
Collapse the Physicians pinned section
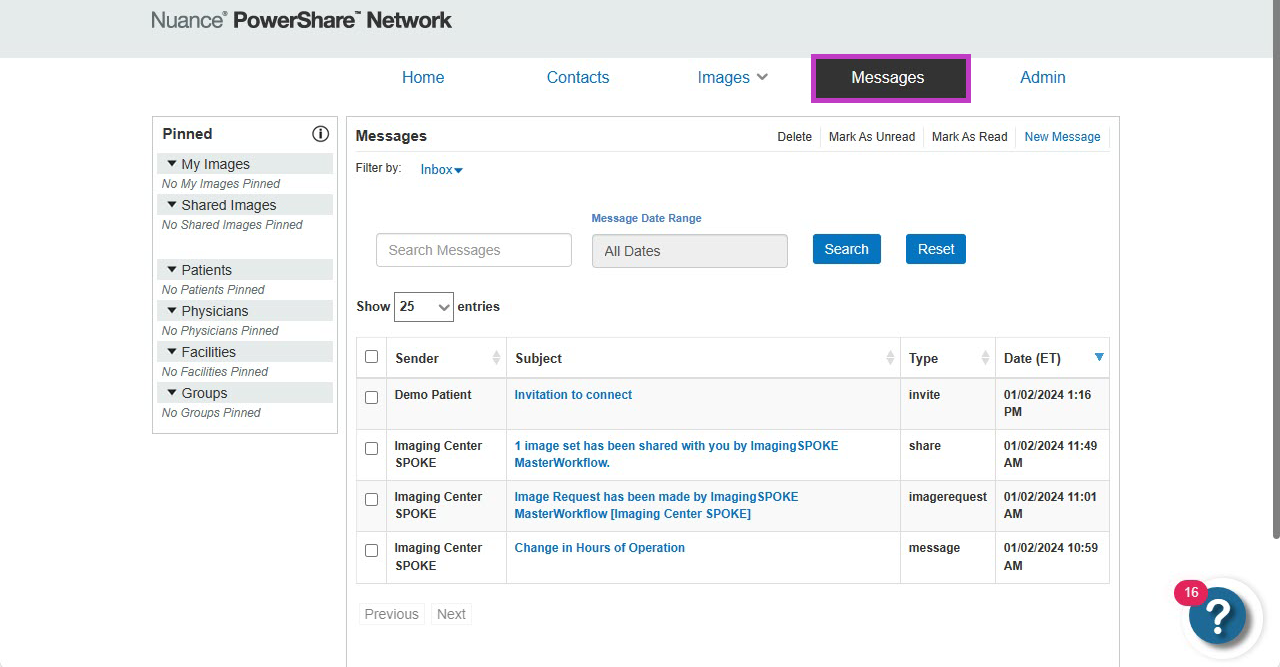(x=245, y=311)
